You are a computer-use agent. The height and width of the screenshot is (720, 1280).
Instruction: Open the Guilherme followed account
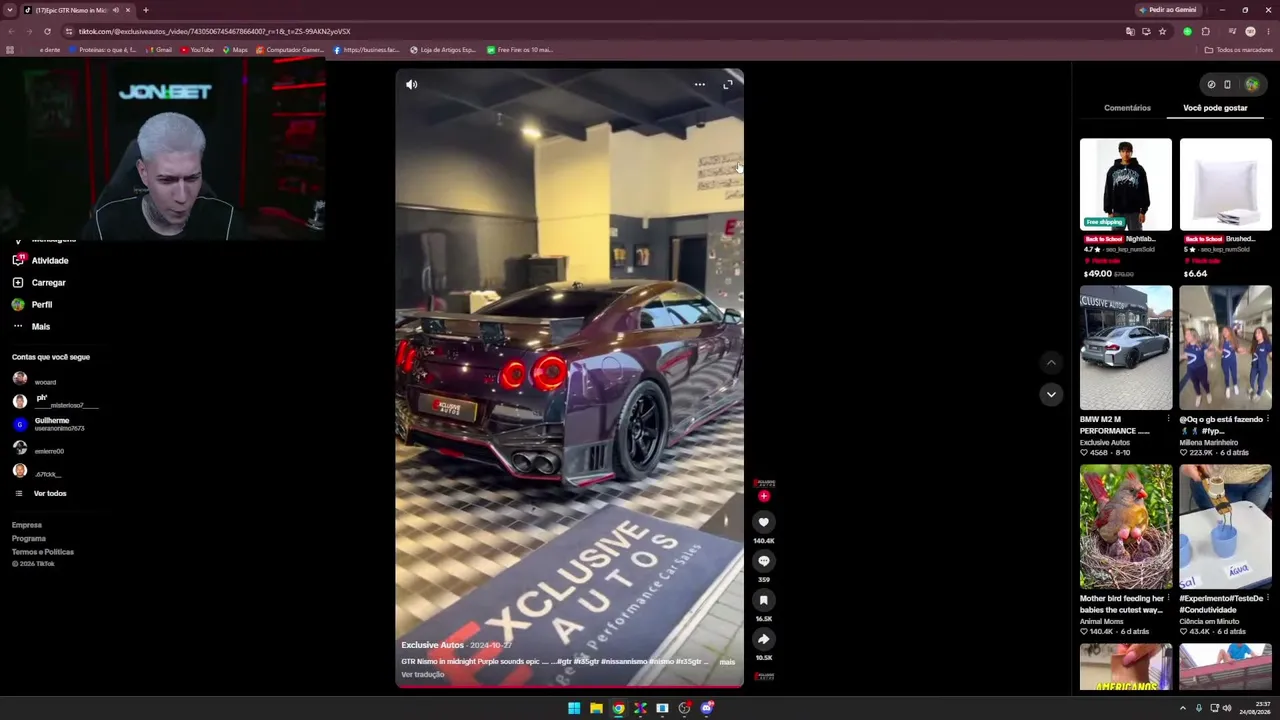point(49,424)
